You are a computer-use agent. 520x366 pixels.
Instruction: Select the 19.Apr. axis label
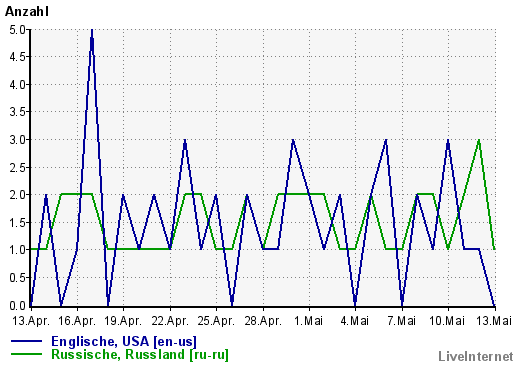coord(123,321)
